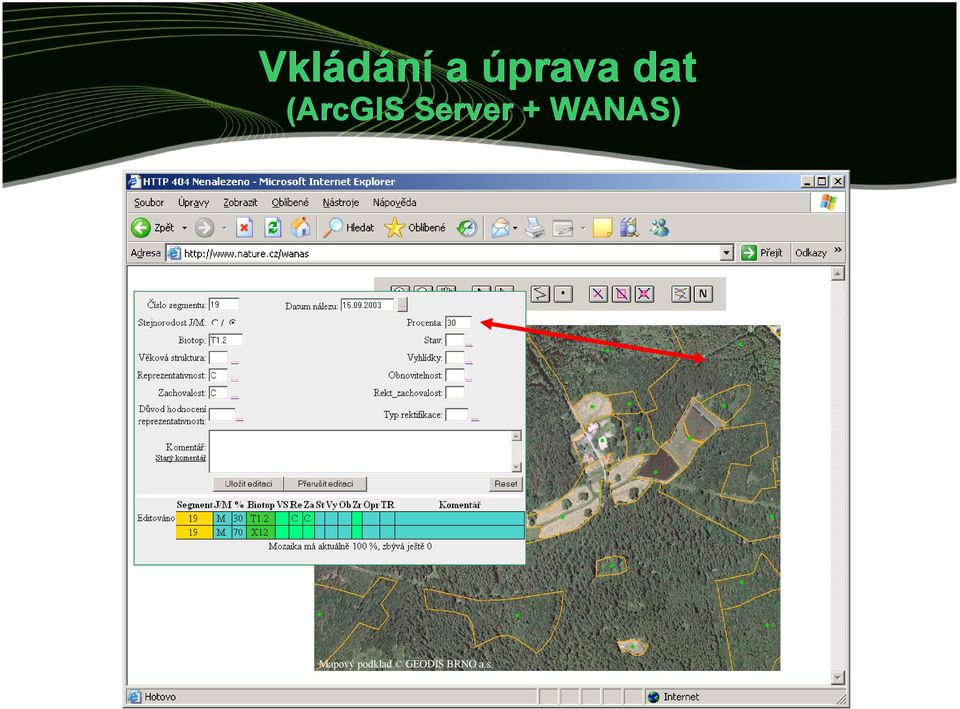Select the zigzag line drawing tool
The image size is (960, 709).
coord(540,294)
